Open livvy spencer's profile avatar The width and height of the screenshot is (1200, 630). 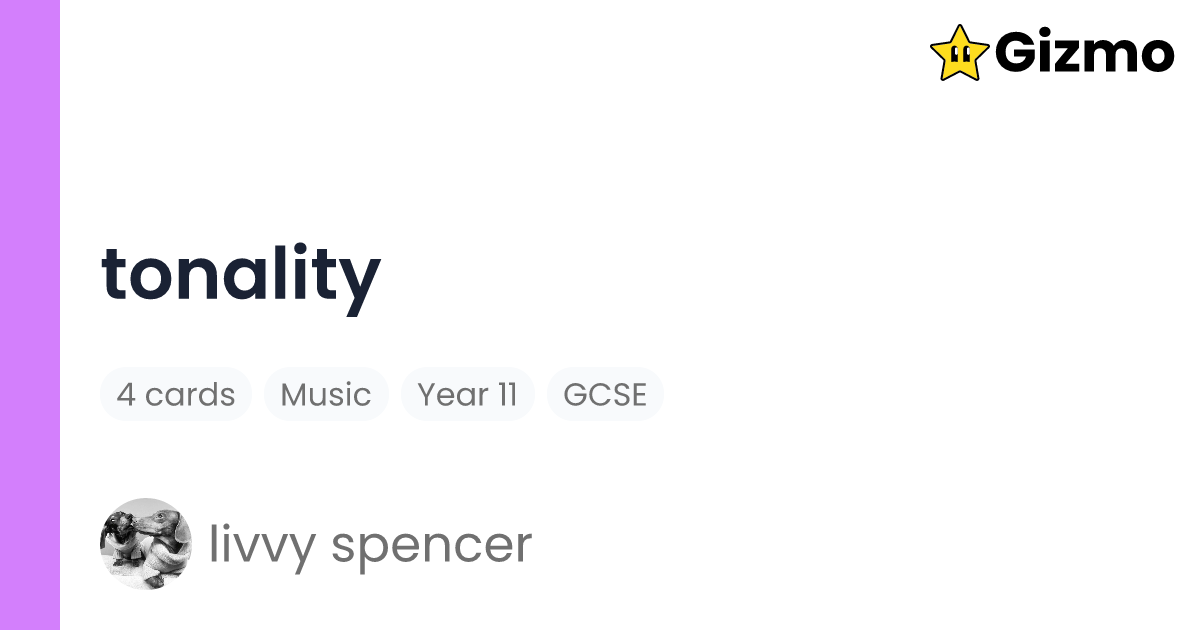pos(146,543)
